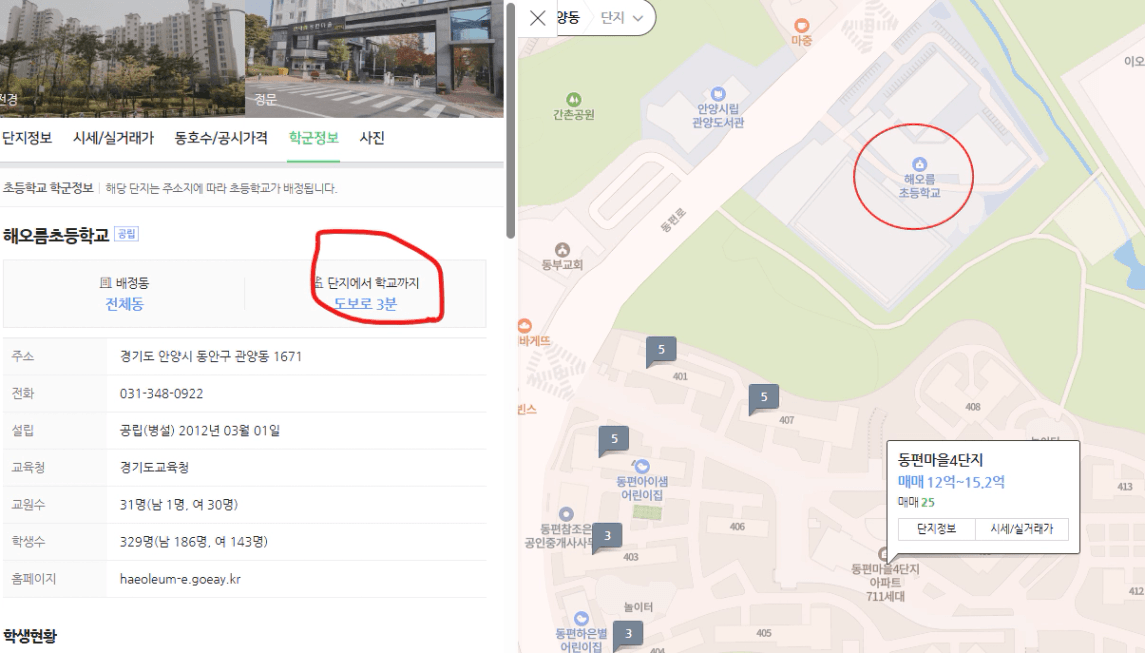Switch to the 단지정보 tab
1145x653 pixels.
26,138
